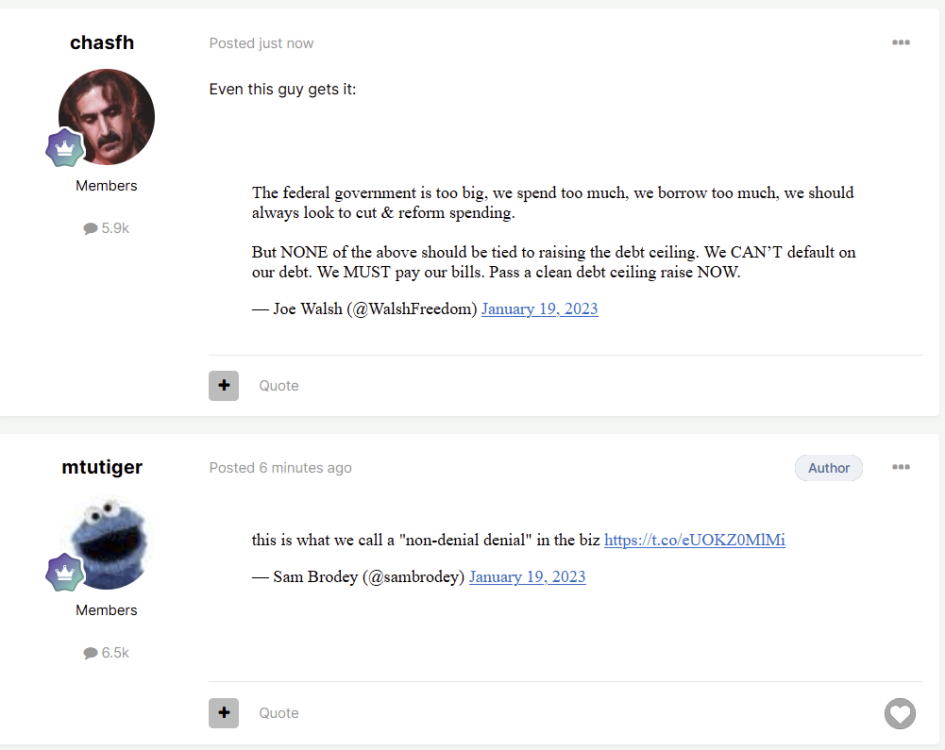The image size is (945, 750).
Task: Toggle multiquote plus button on chasfh's post
Action: [223, 385]
